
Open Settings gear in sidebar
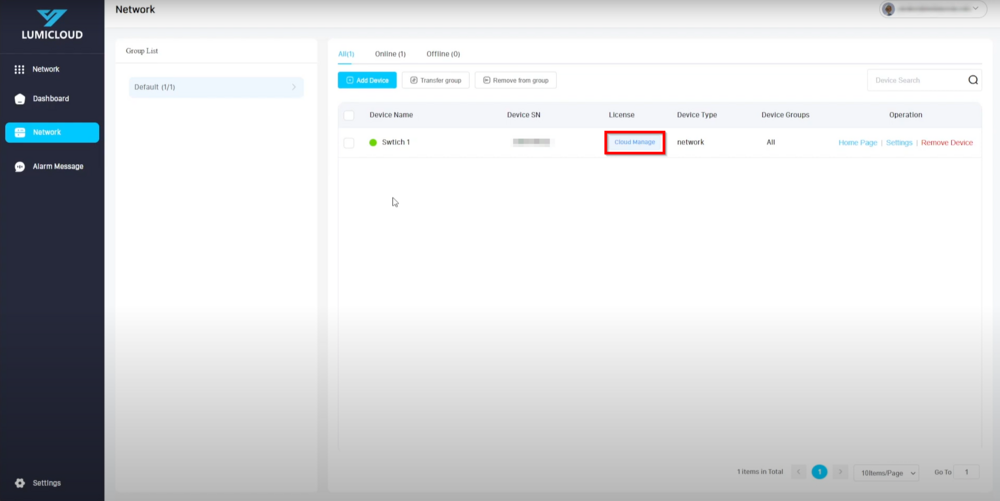click(x=20, y=483)
